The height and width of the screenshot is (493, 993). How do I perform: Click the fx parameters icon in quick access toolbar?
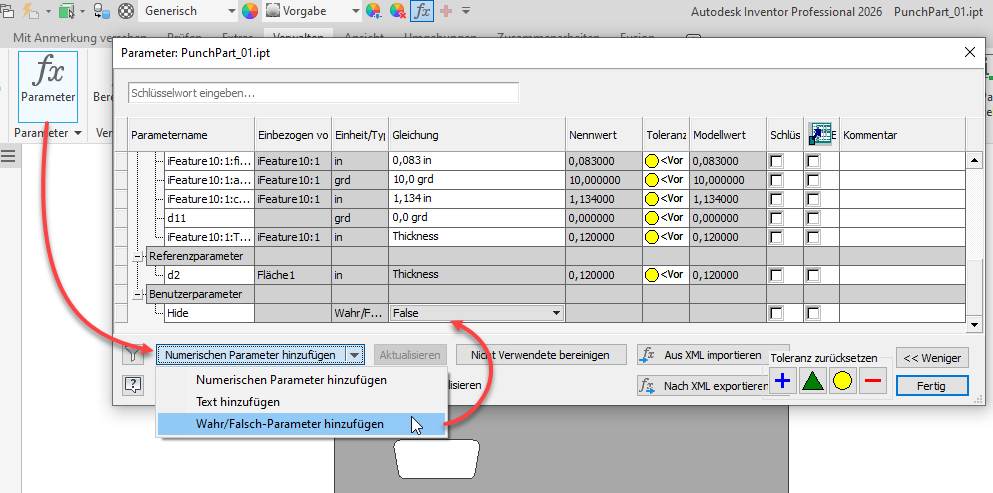tap(422, 11)
